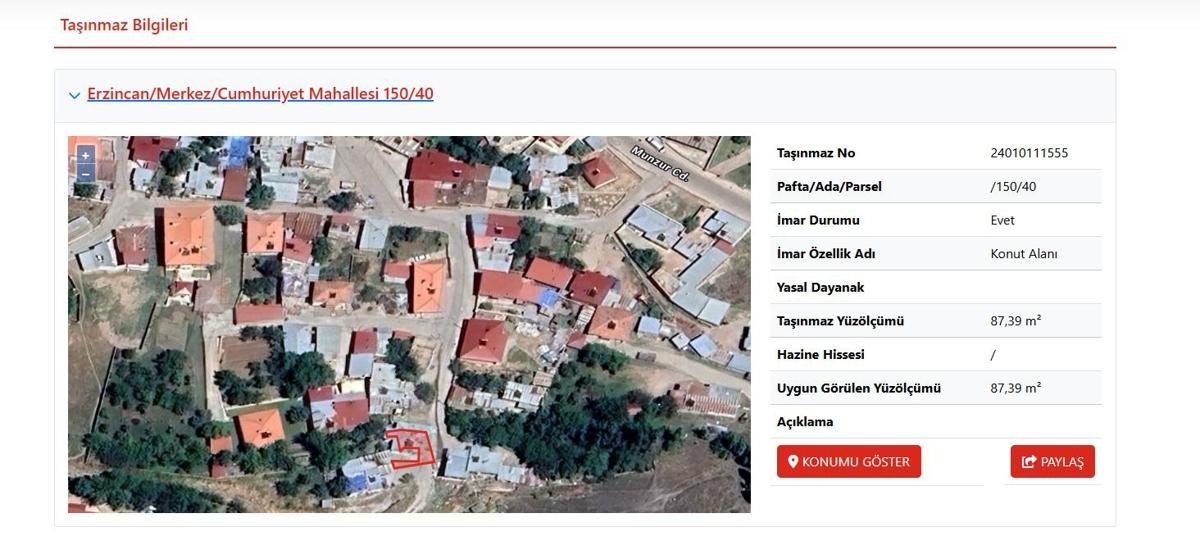
Task: Click the Hazine Hissesi row label
Action: [821, 355]
